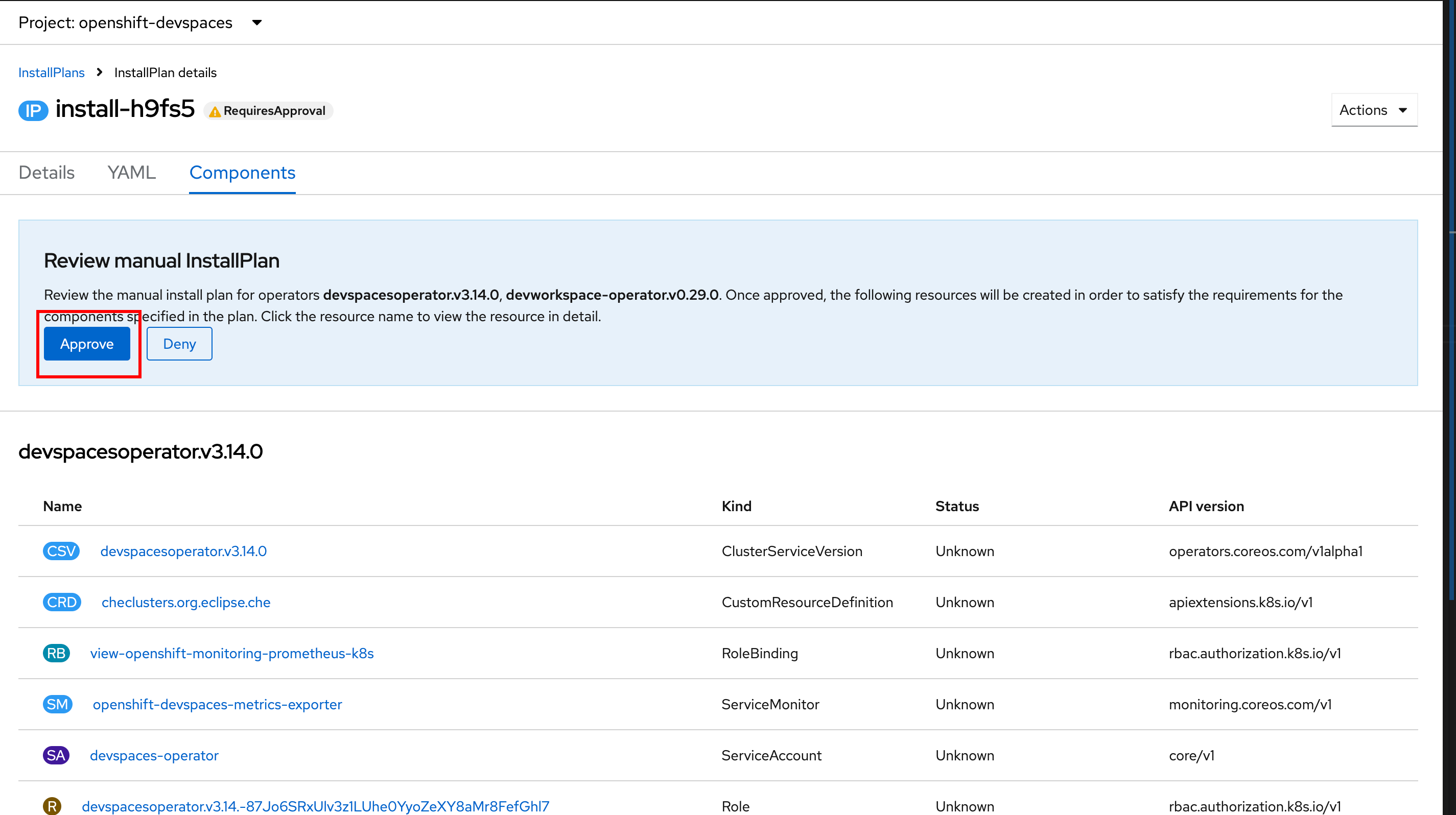Image resolution: width=1456 pixels, height=815 pixels.
Task: Open the devspaces-operator ServiceAccount
Action: [x=154, y=755]
